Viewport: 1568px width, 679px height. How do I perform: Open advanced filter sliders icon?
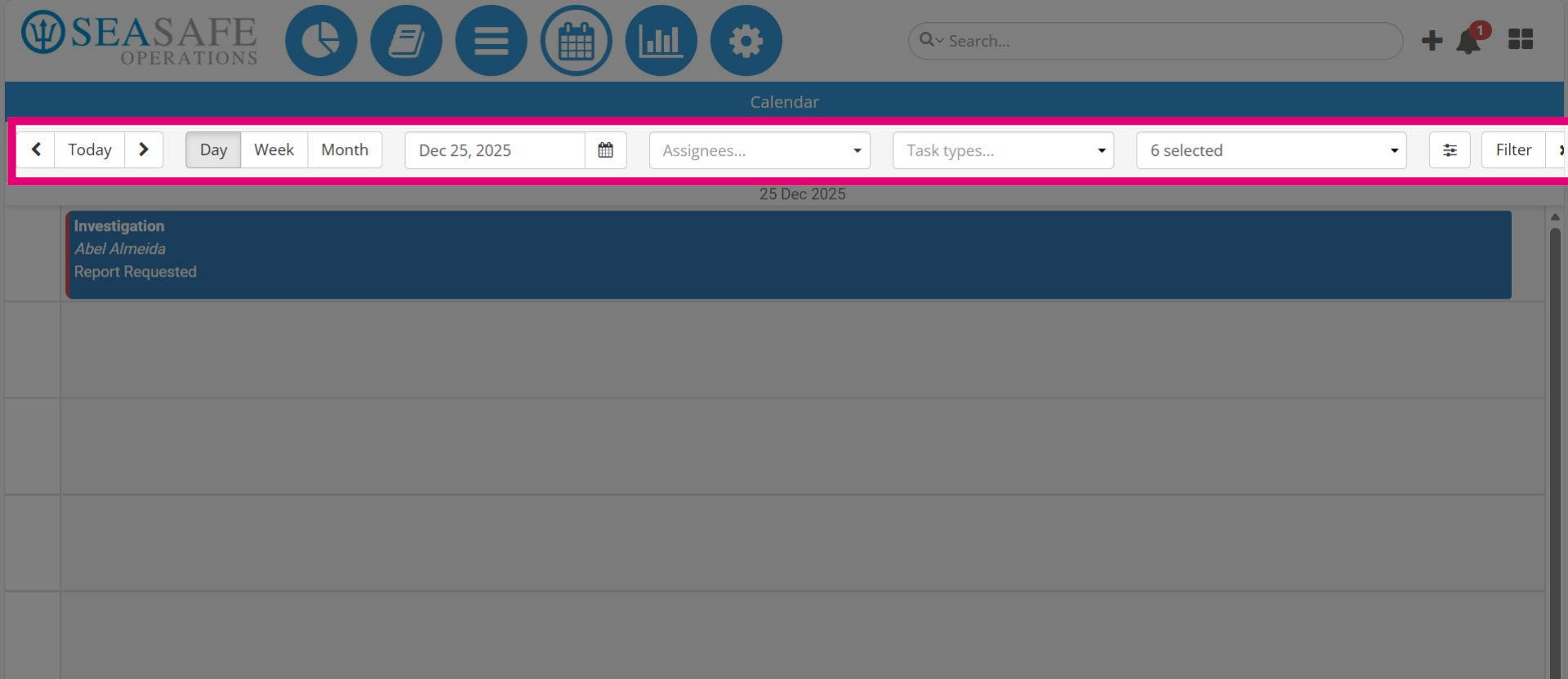click(1450, 150)
